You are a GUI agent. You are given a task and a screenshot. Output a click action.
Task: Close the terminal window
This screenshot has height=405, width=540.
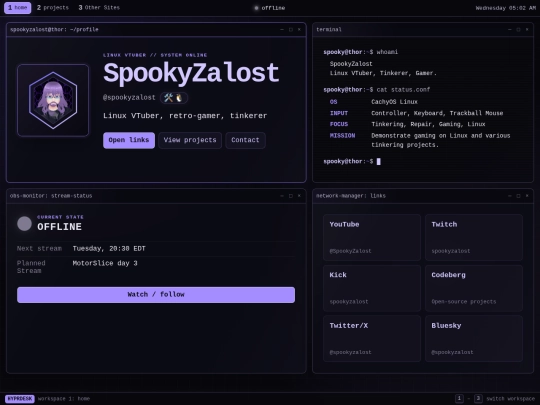point(527,30)
